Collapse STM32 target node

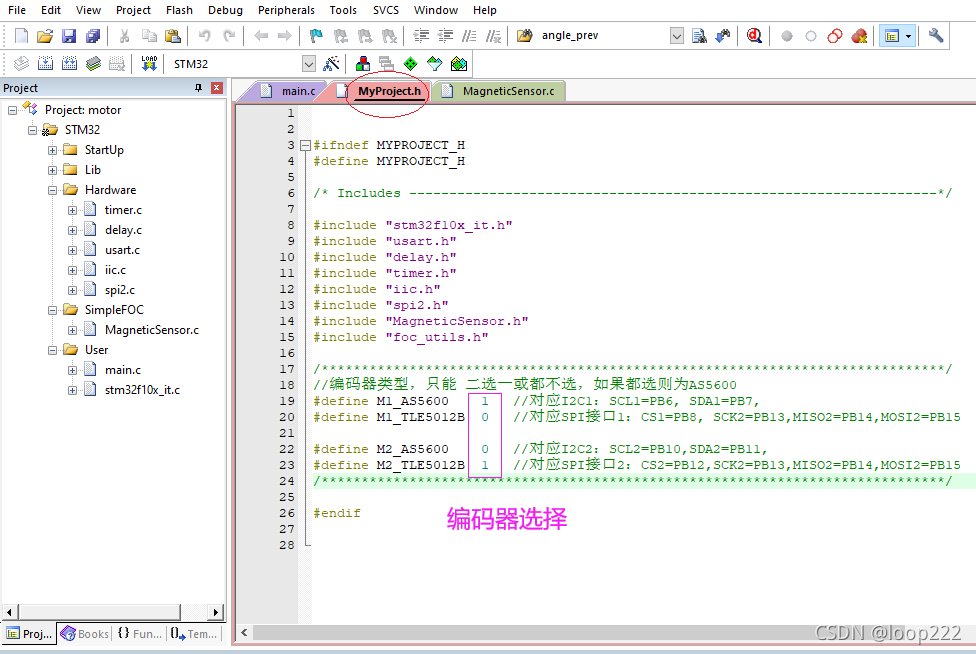[32, 130]
